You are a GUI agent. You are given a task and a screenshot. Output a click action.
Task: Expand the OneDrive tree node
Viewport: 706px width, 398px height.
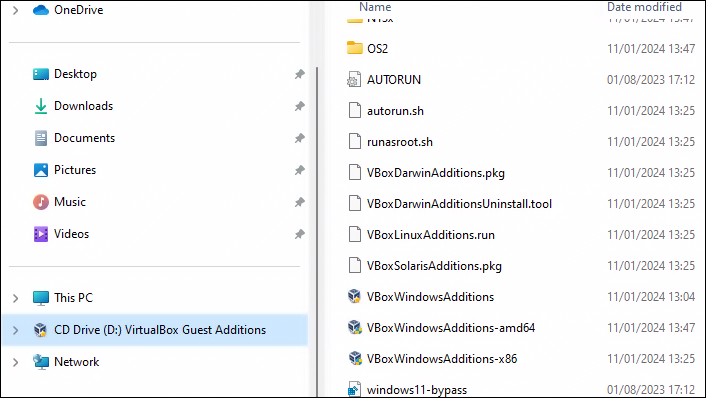(x=16, y=10)
